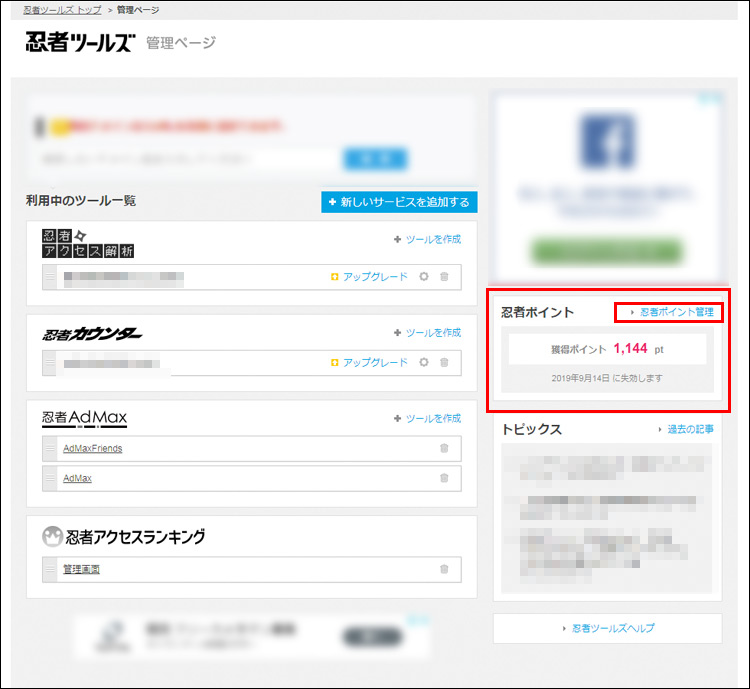Click the 忍者ポイント heading
This screenshot has height=689, width=750.
537,312
